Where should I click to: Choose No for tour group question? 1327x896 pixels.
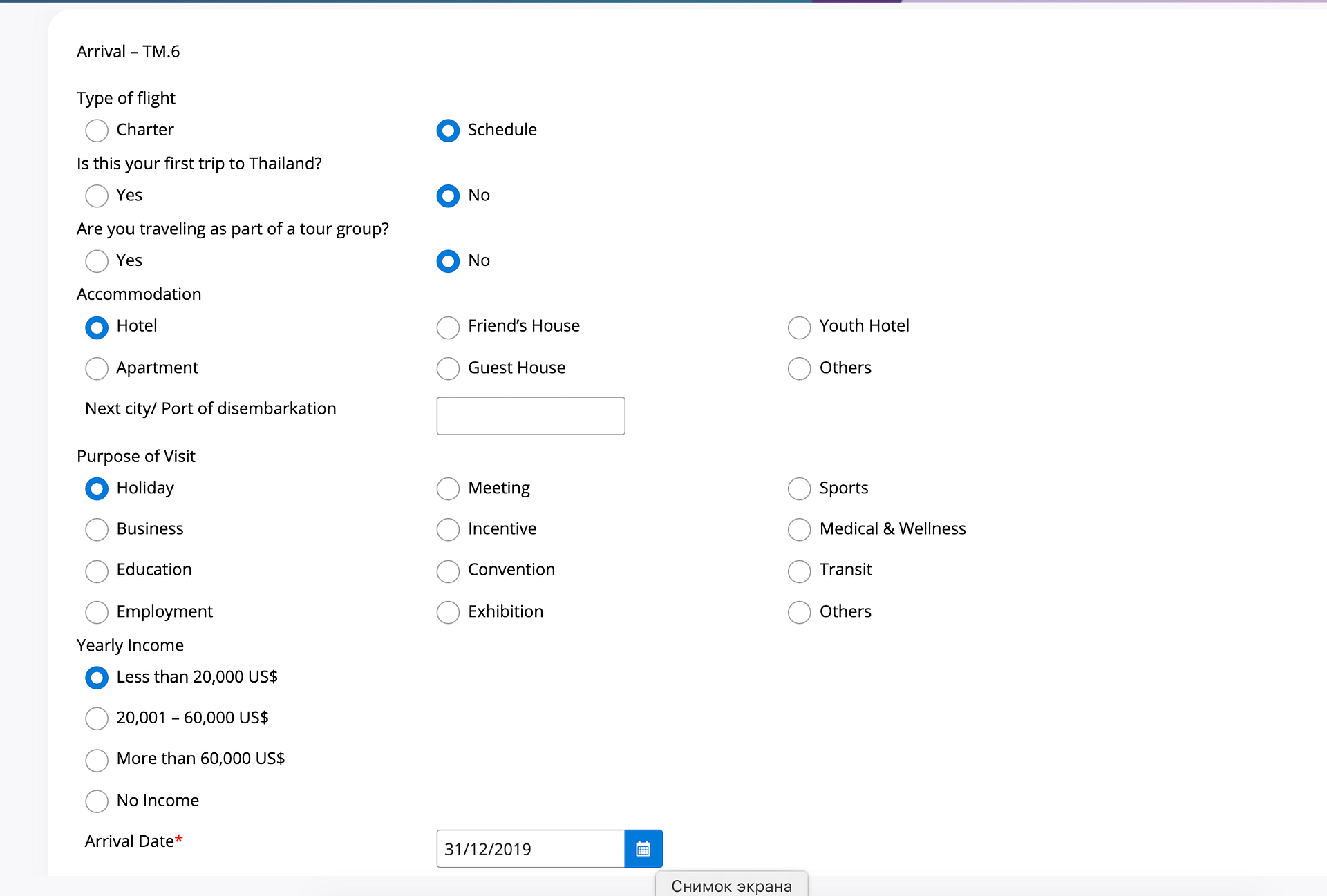click(x=448, y=260)
